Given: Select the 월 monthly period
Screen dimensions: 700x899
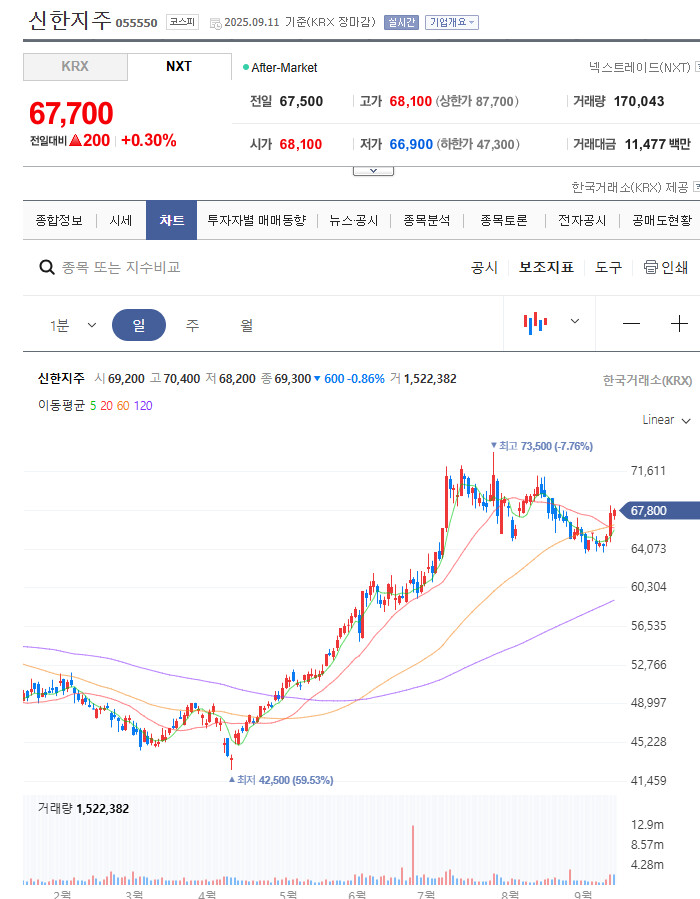Looking at the screenshot, I should (247, 325).
